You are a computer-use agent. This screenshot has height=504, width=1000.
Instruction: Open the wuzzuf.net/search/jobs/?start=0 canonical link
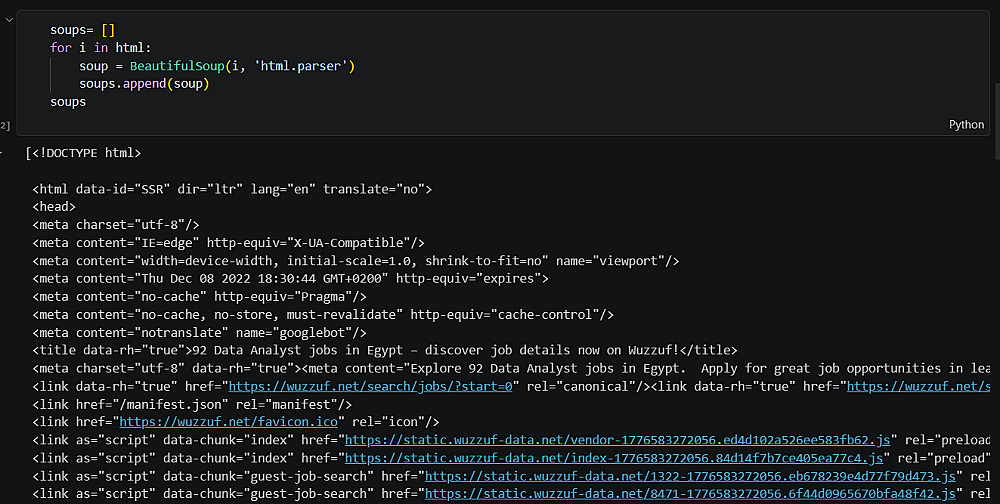[370, 386]
